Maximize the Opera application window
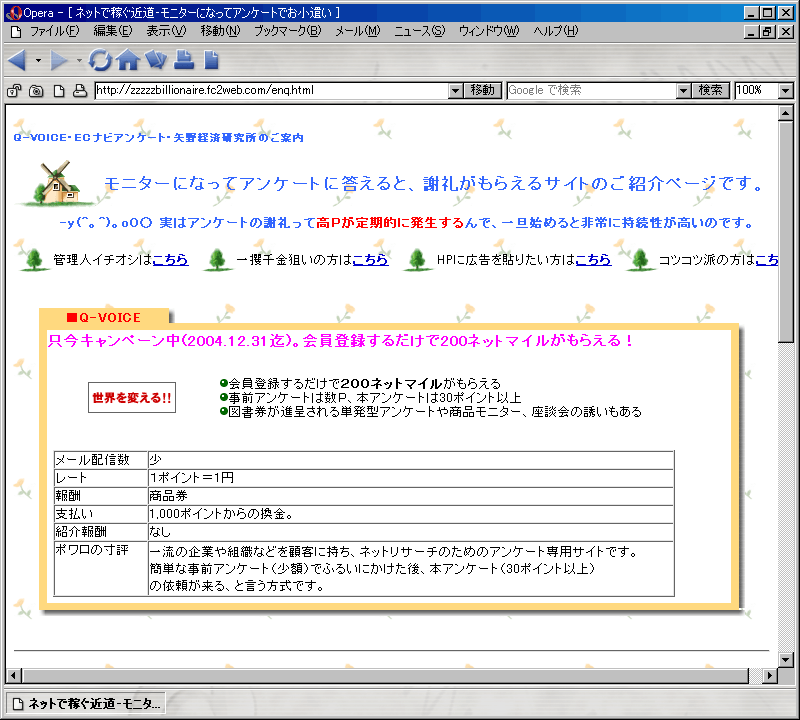The image size is (800, 720). pyautogui.click(x=767, y=13)
